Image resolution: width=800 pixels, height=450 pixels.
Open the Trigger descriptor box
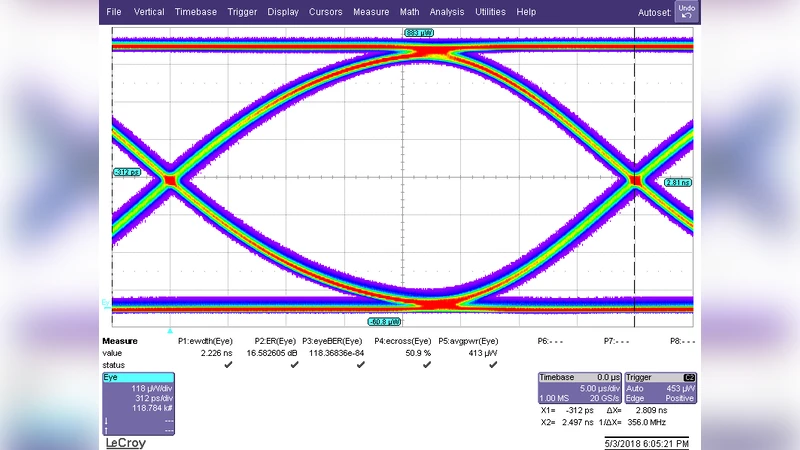tap(661, 388)
